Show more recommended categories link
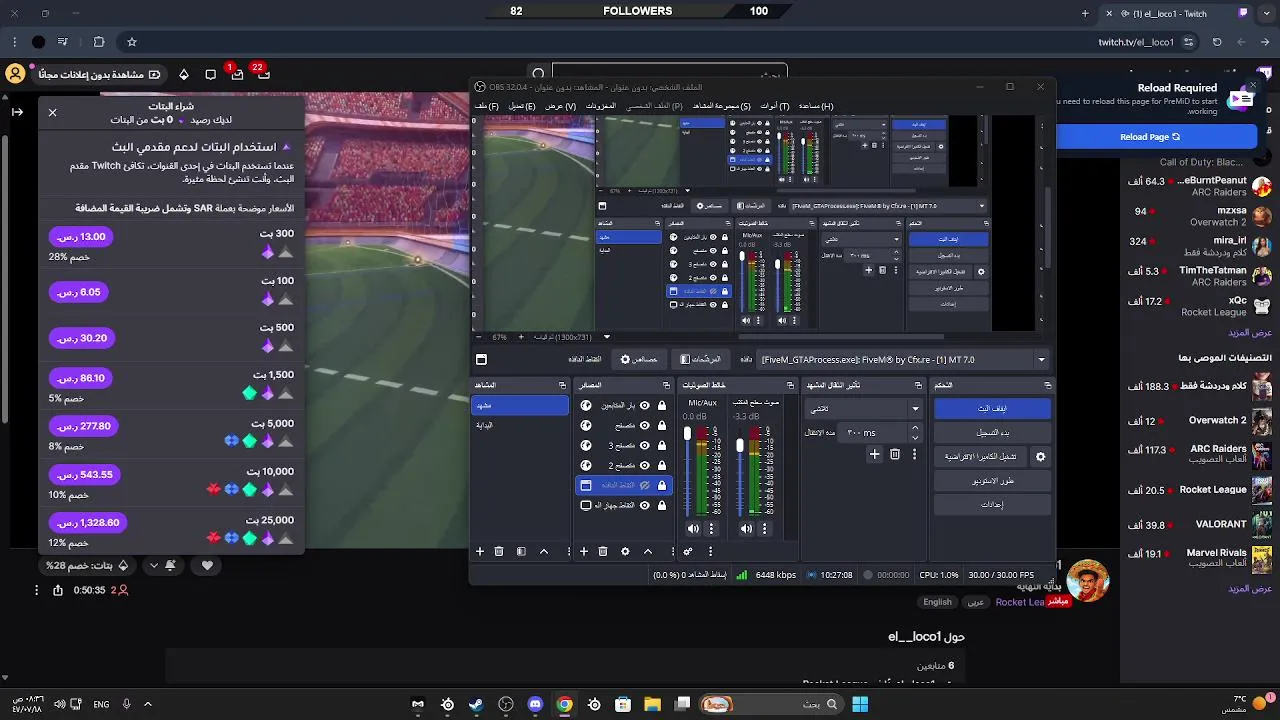This screenshot has width=1280, height=720. (x=1250, y=588)
